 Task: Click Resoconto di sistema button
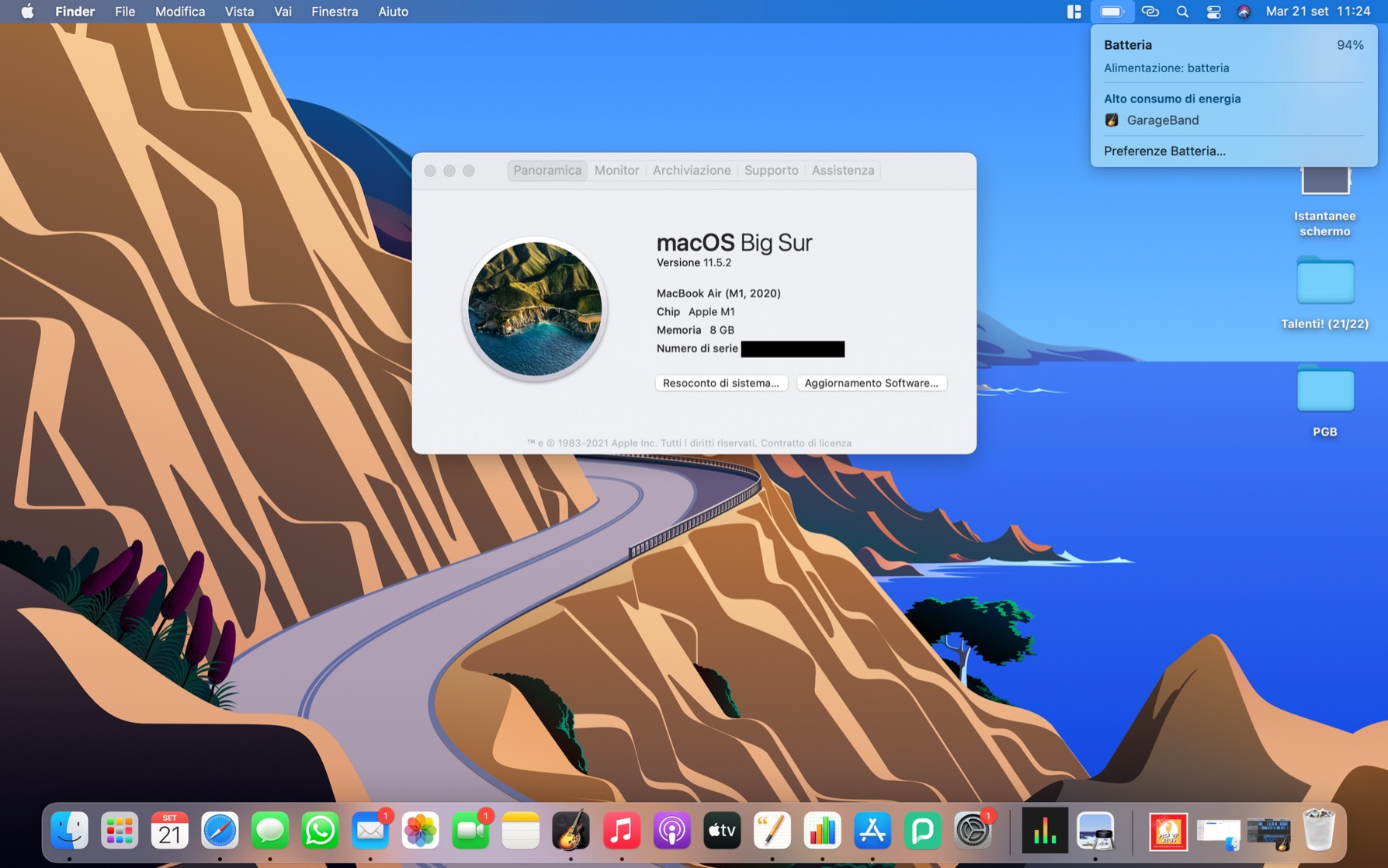(x=721, y=383)
